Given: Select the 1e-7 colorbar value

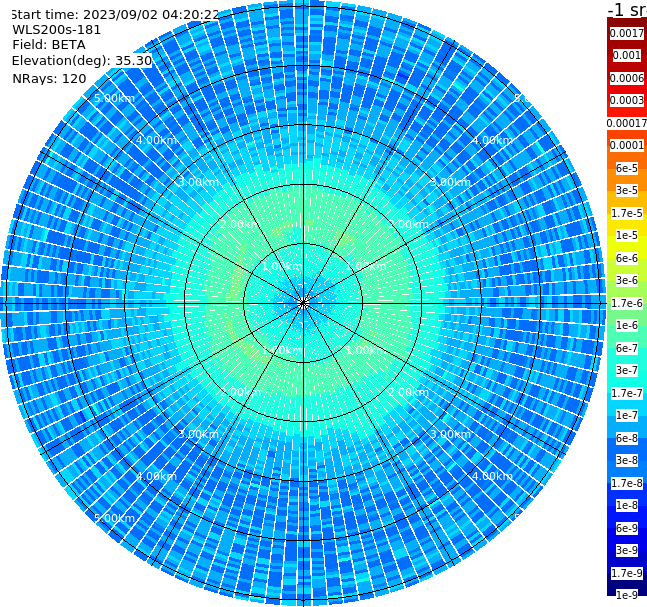Looking at the screenshot, I should point(627,415).
